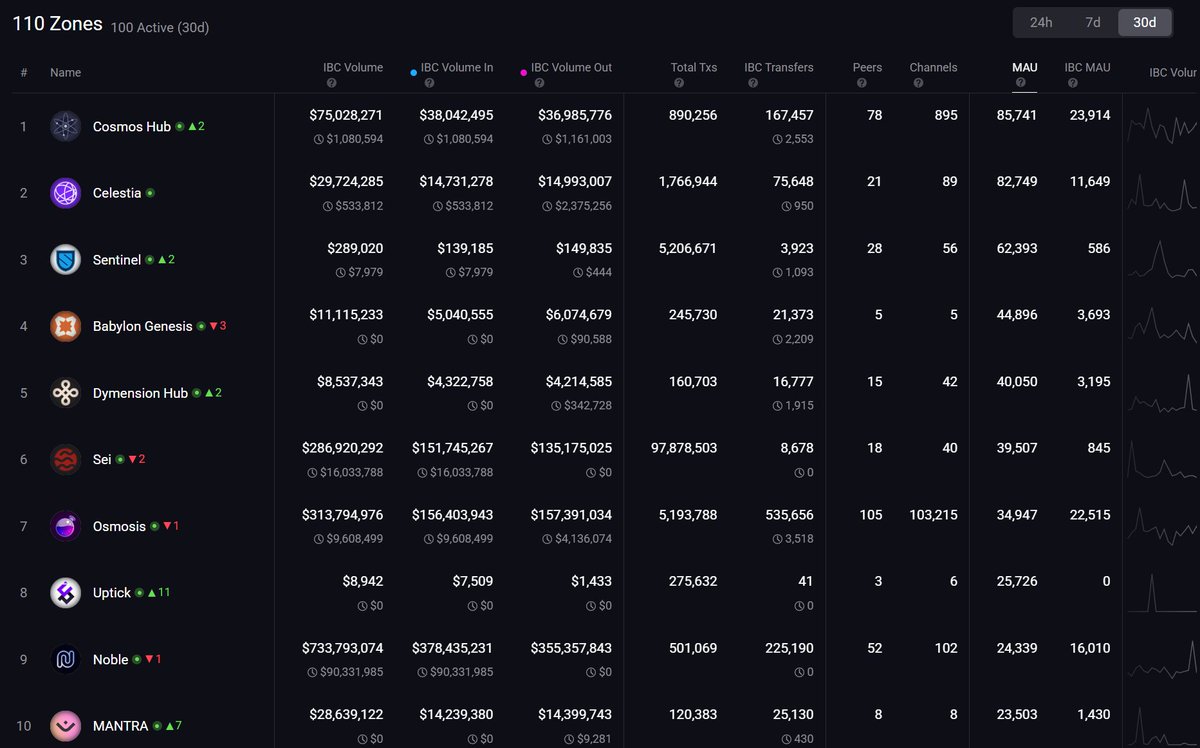This screenshot has width=1200, height=748.
Task: Click the MANTRA logo icon
Action: click(66, 726)
